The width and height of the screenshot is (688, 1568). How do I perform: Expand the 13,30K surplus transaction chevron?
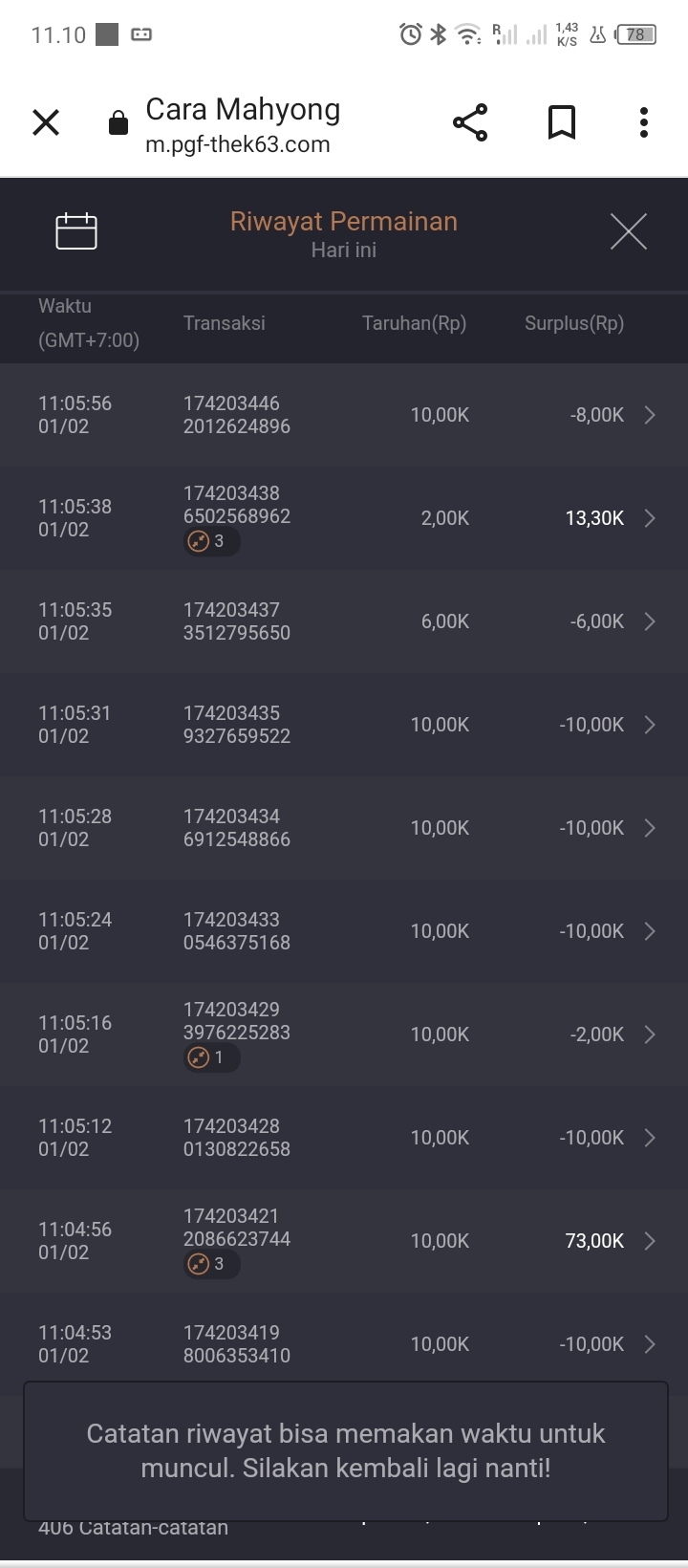tap(650, 518)
